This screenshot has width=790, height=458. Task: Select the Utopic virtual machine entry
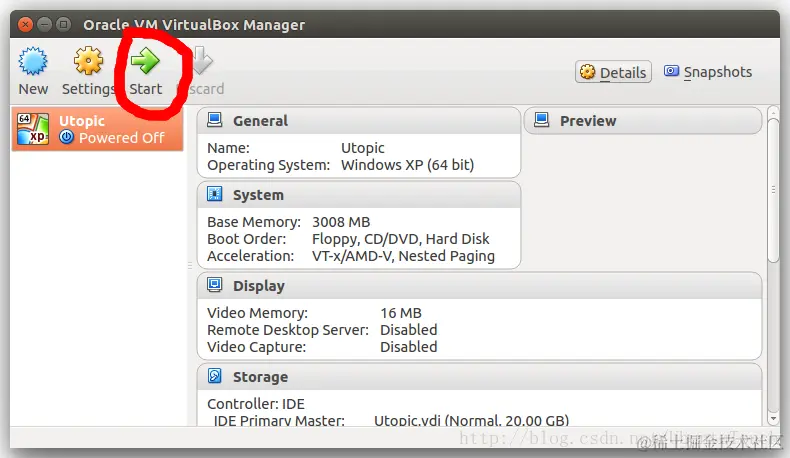(x=97, y=129)
